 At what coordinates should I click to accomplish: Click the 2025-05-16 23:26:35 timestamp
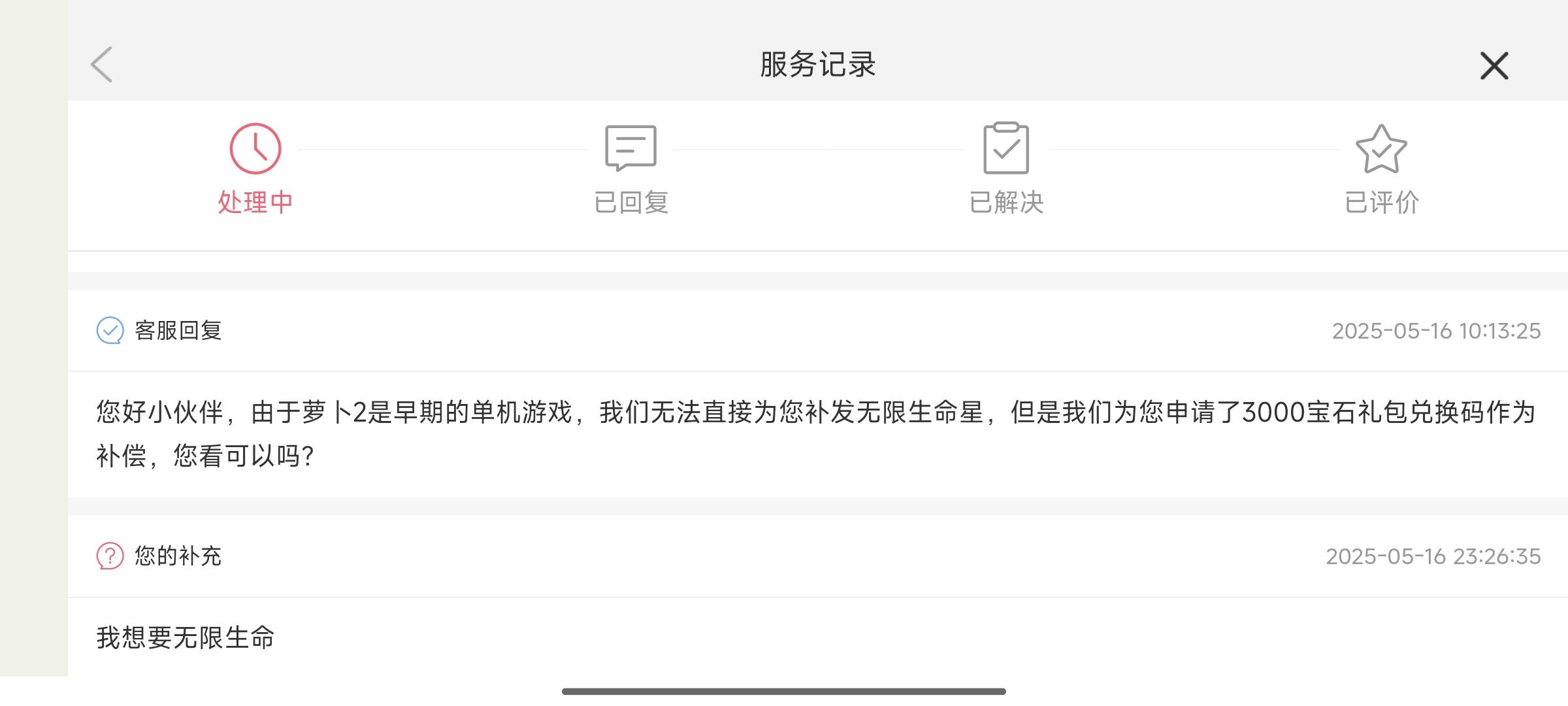point(1433,557)
